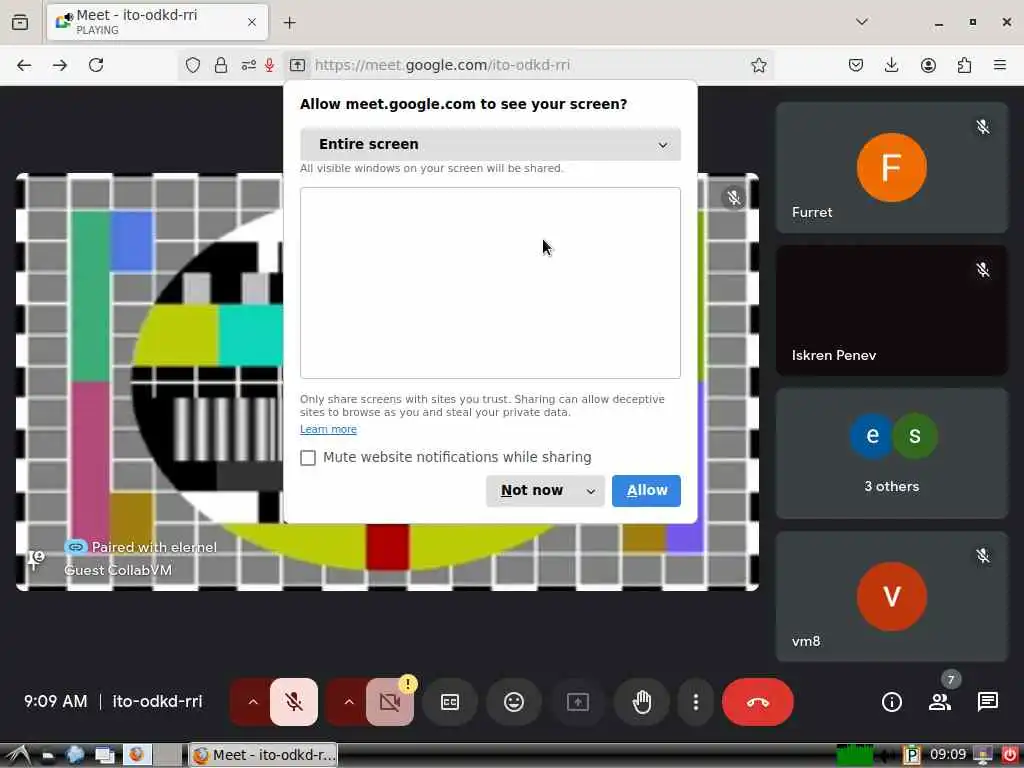Open chat with everyone
The image size is (1024, 768).
987,702
